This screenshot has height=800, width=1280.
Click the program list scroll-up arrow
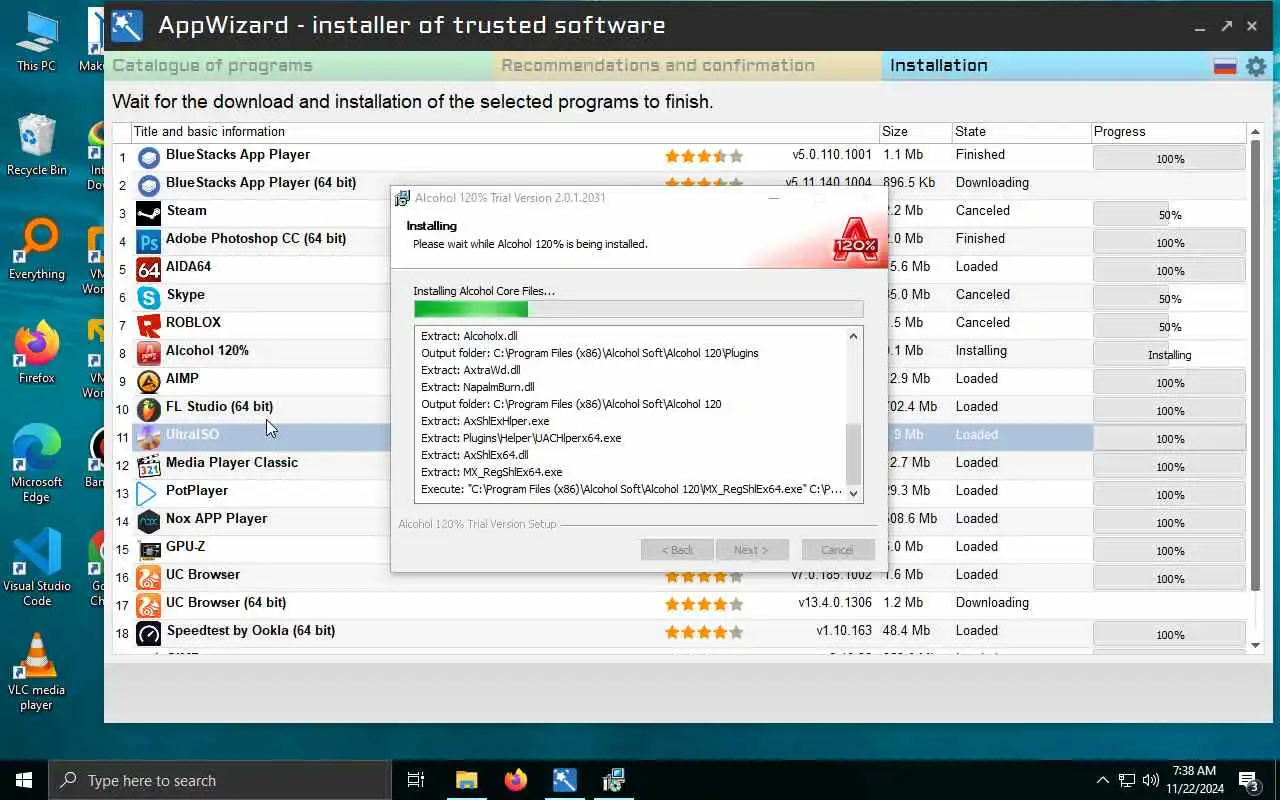1256,132
